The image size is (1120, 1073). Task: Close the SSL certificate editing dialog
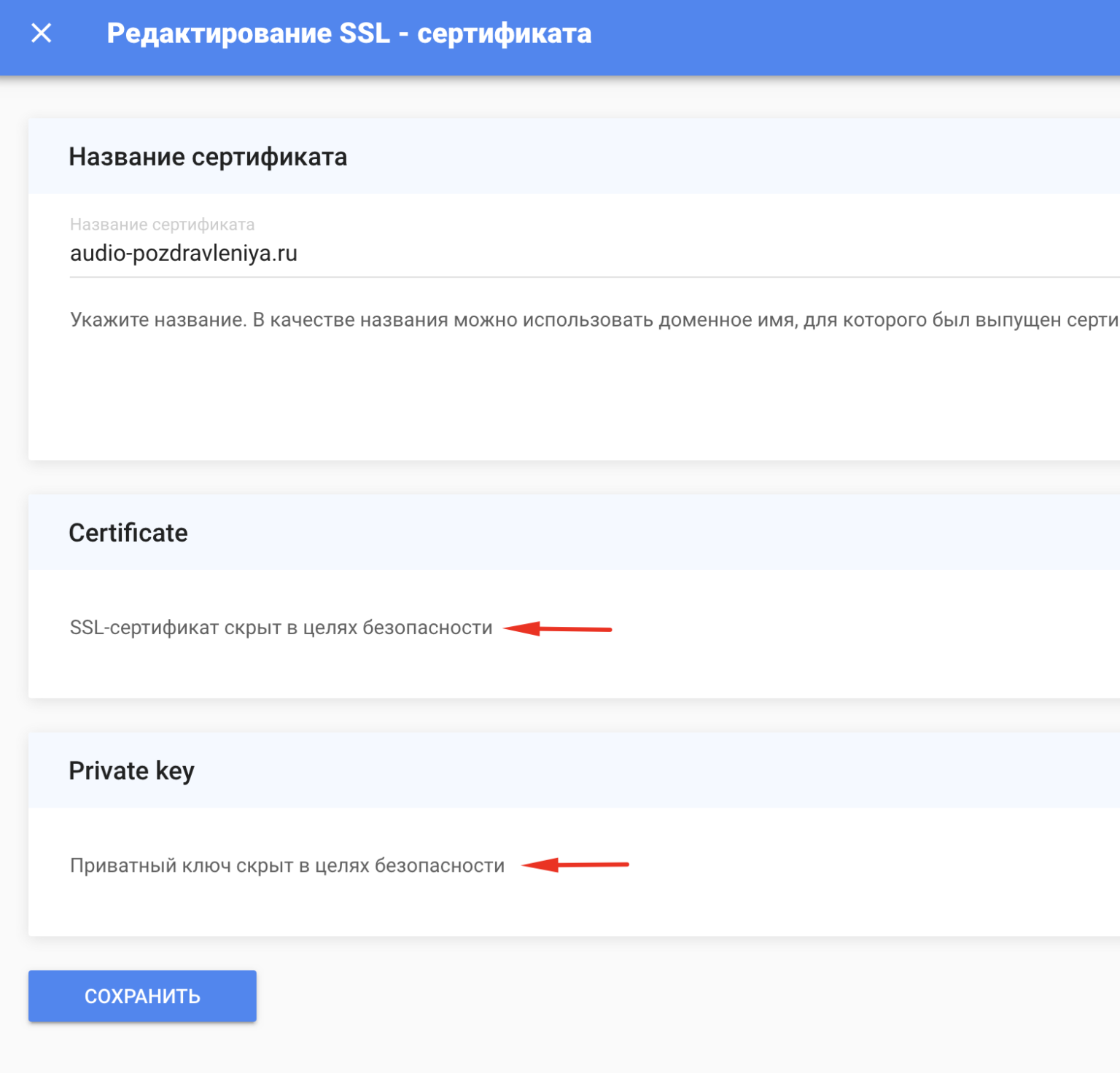pos(42,33)
